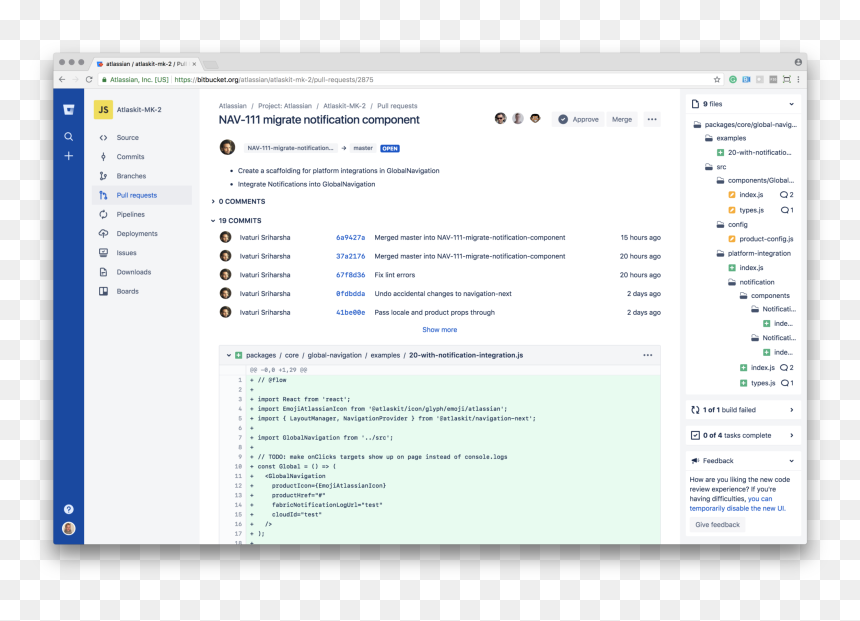The image size is (860, 621).
Task: Open commit 41be00e
Action: (x=350, y=313)
